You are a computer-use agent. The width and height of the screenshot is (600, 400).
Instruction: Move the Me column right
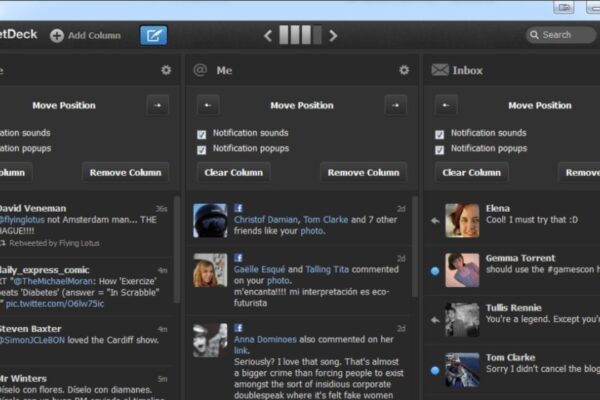(396, 105)
